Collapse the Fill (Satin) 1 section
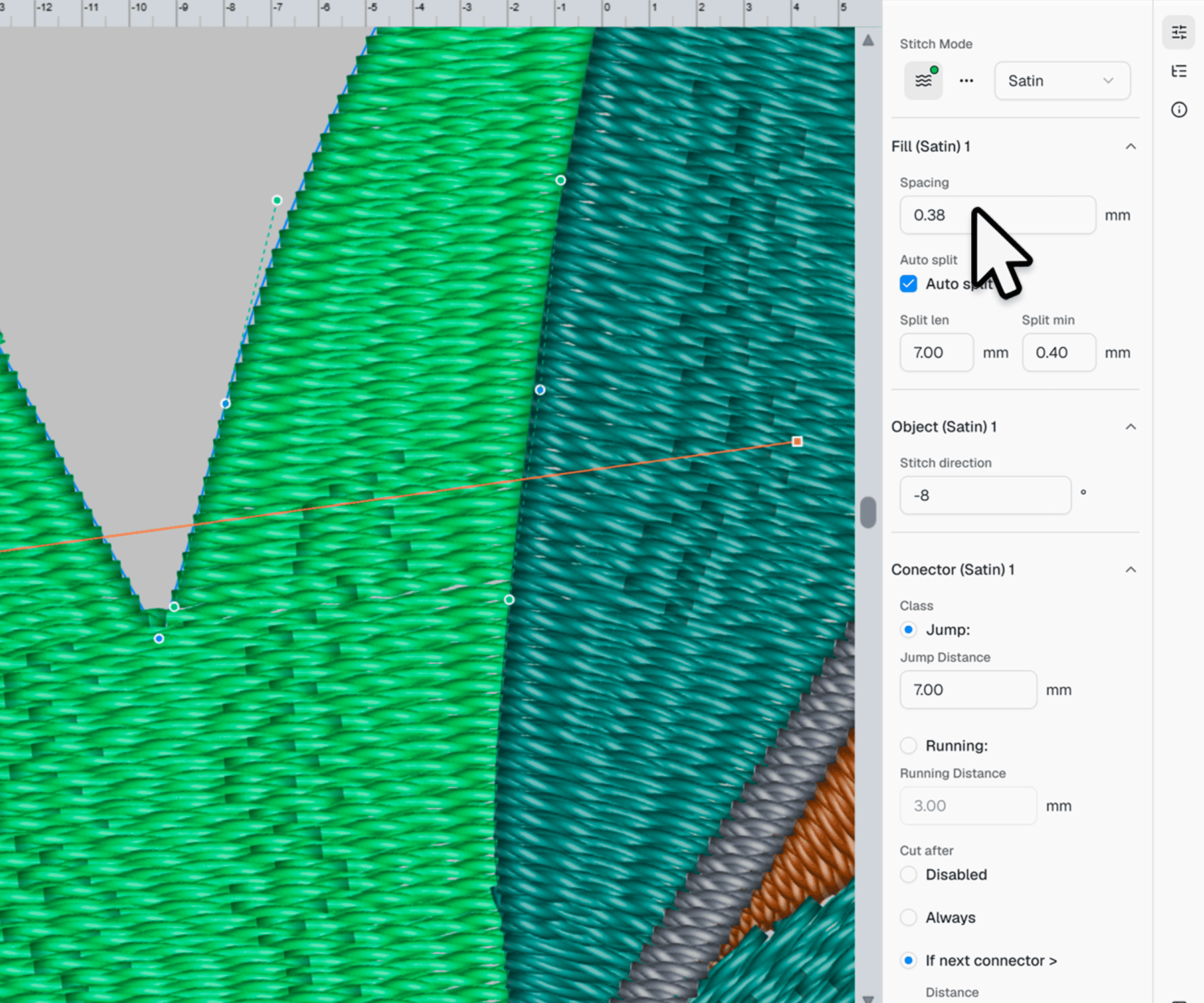The width and height of the screenshot is (1204, 1003). point(1130,146)
